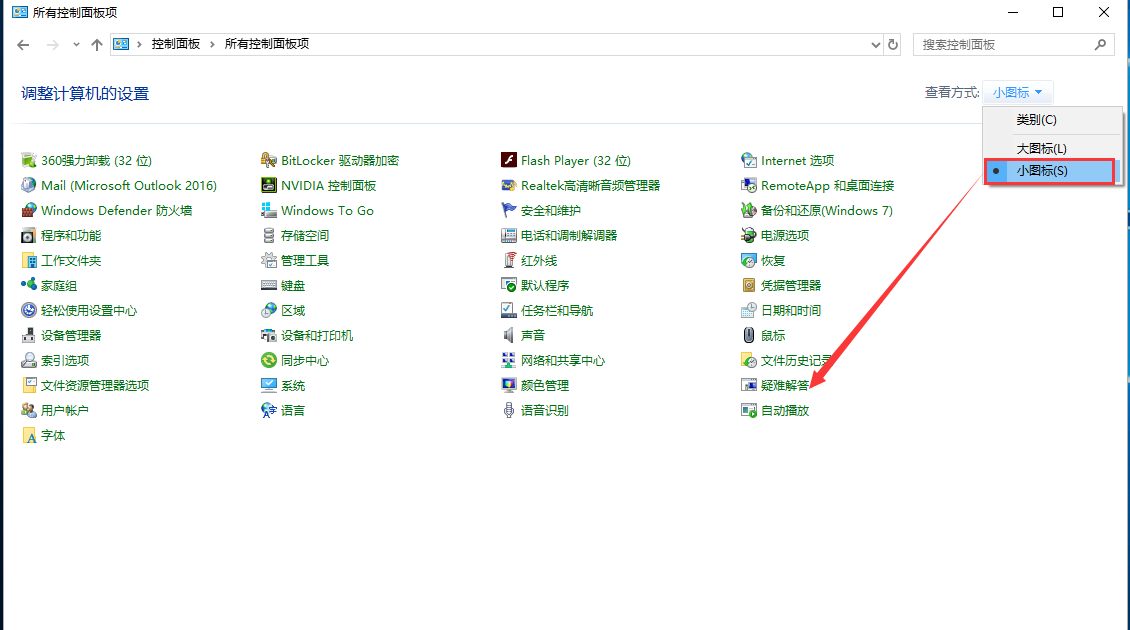The image size is (1130, 630).
Task: Click 控制面板 in the address breadcrumb
Action: (x=176, y=44)
